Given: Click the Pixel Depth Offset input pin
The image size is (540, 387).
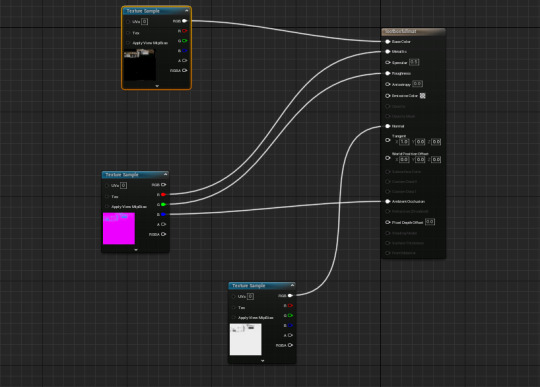Looking at the screenshot, I should click(388, 222).
